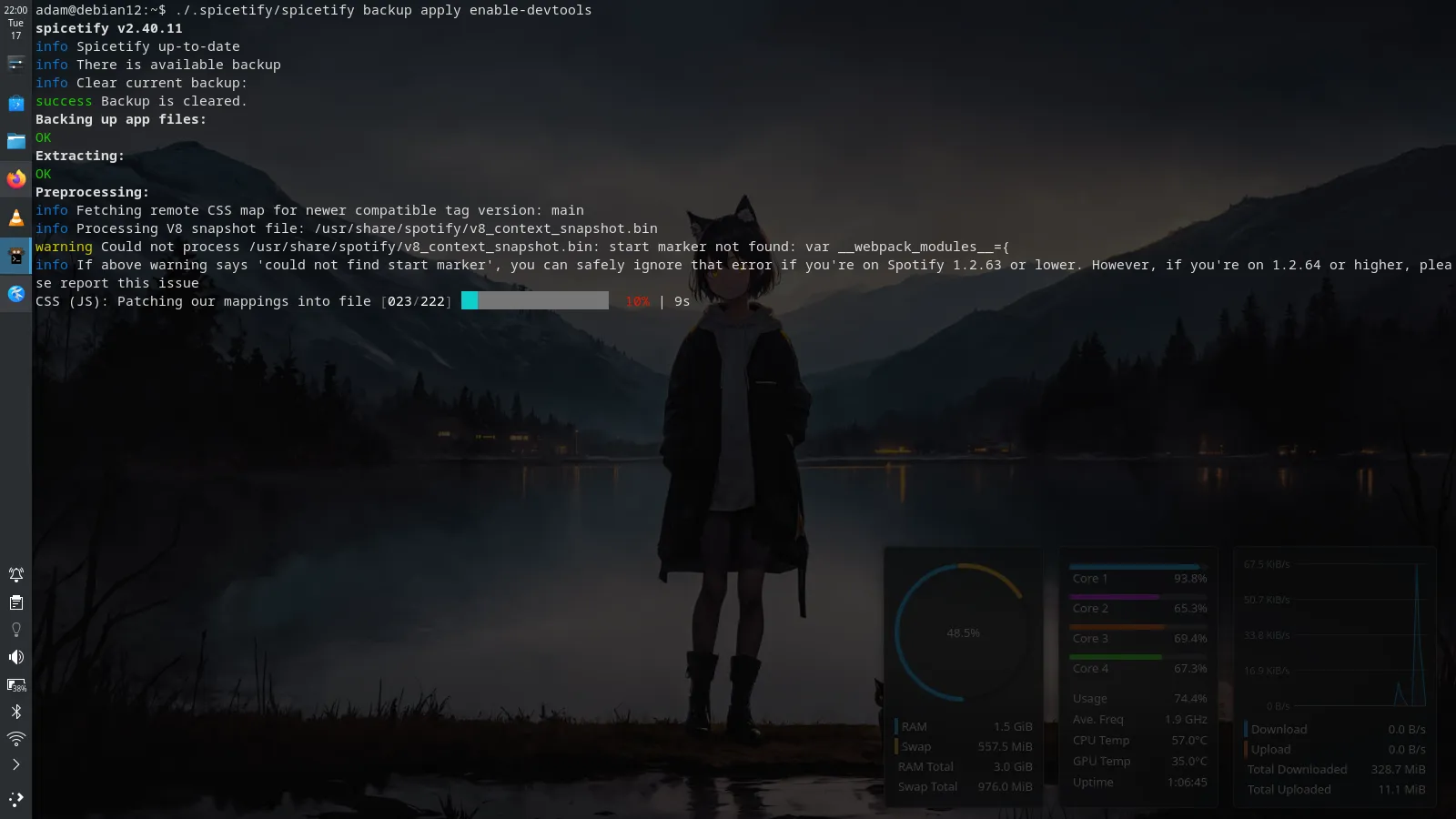The image size is (1456, 819).
Task: Open the clipboard tray icon
Action: tap(15, 602)
